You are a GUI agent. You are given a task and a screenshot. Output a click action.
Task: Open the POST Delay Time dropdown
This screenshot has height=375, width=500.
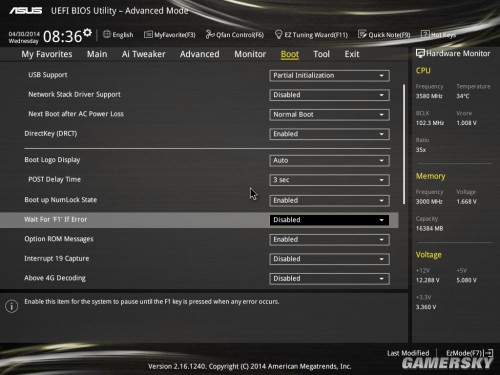point(329,180)
